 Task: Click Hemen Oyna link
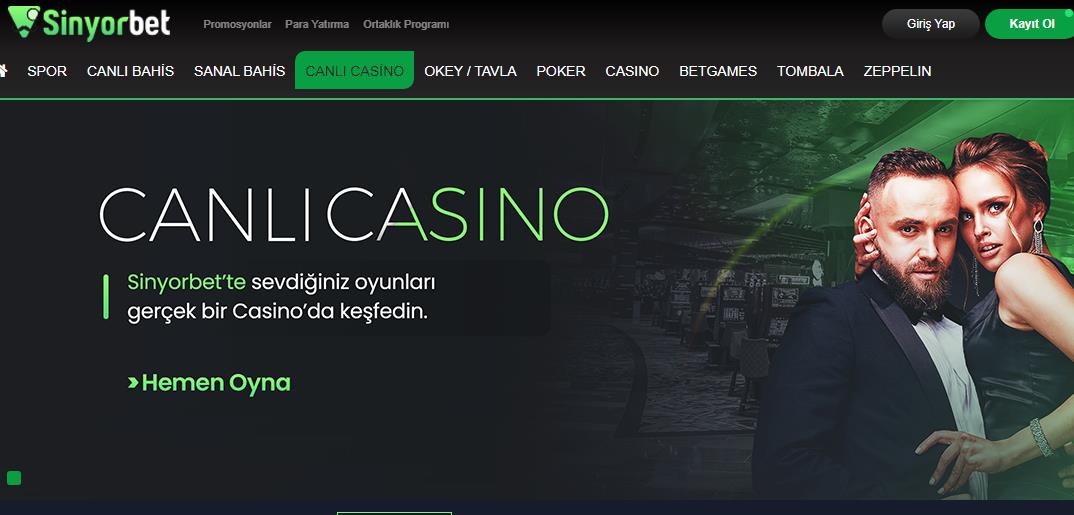[209, 383]
